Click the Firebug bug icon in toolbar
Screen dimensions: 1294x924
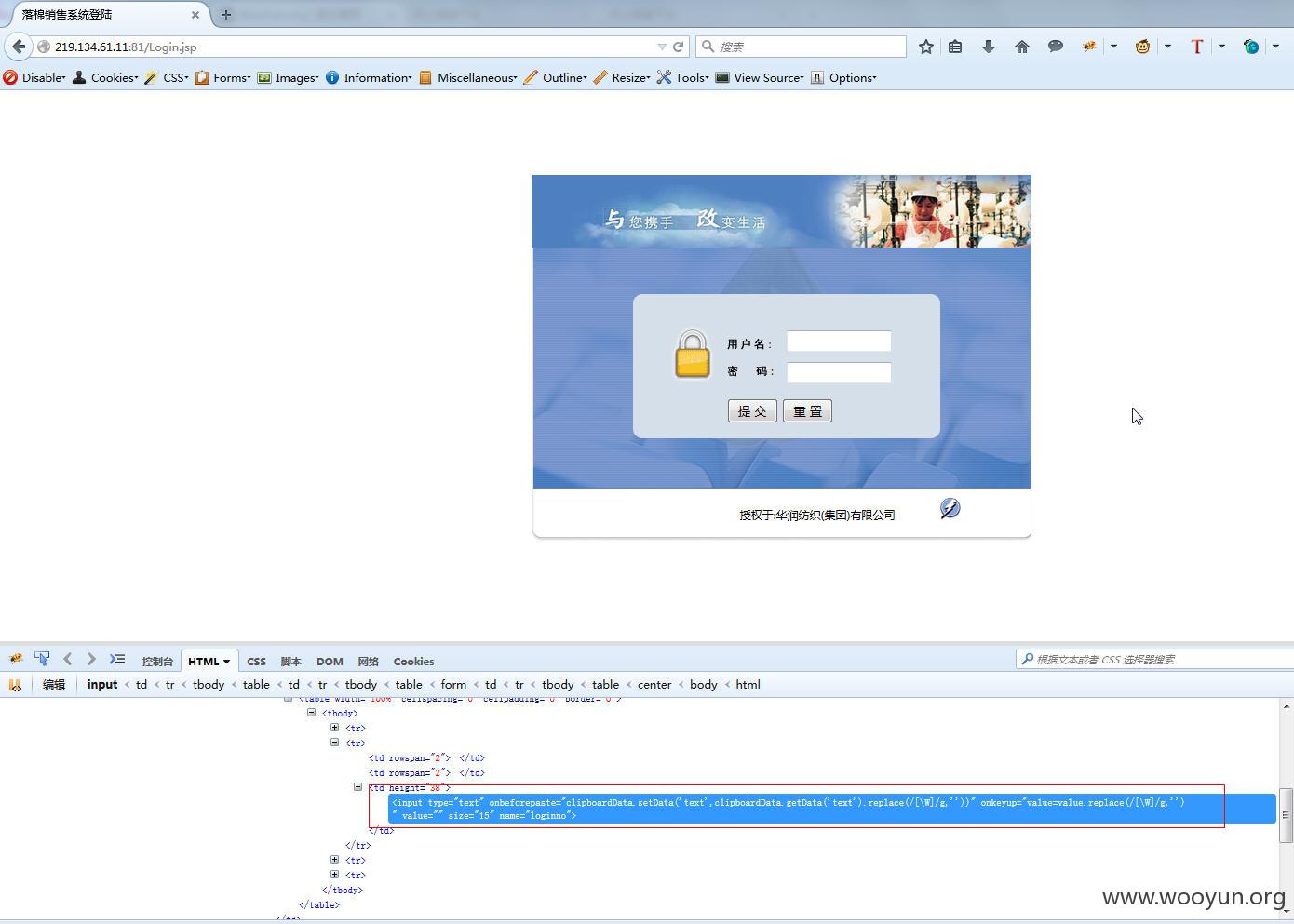click(x=1088, y=47)
